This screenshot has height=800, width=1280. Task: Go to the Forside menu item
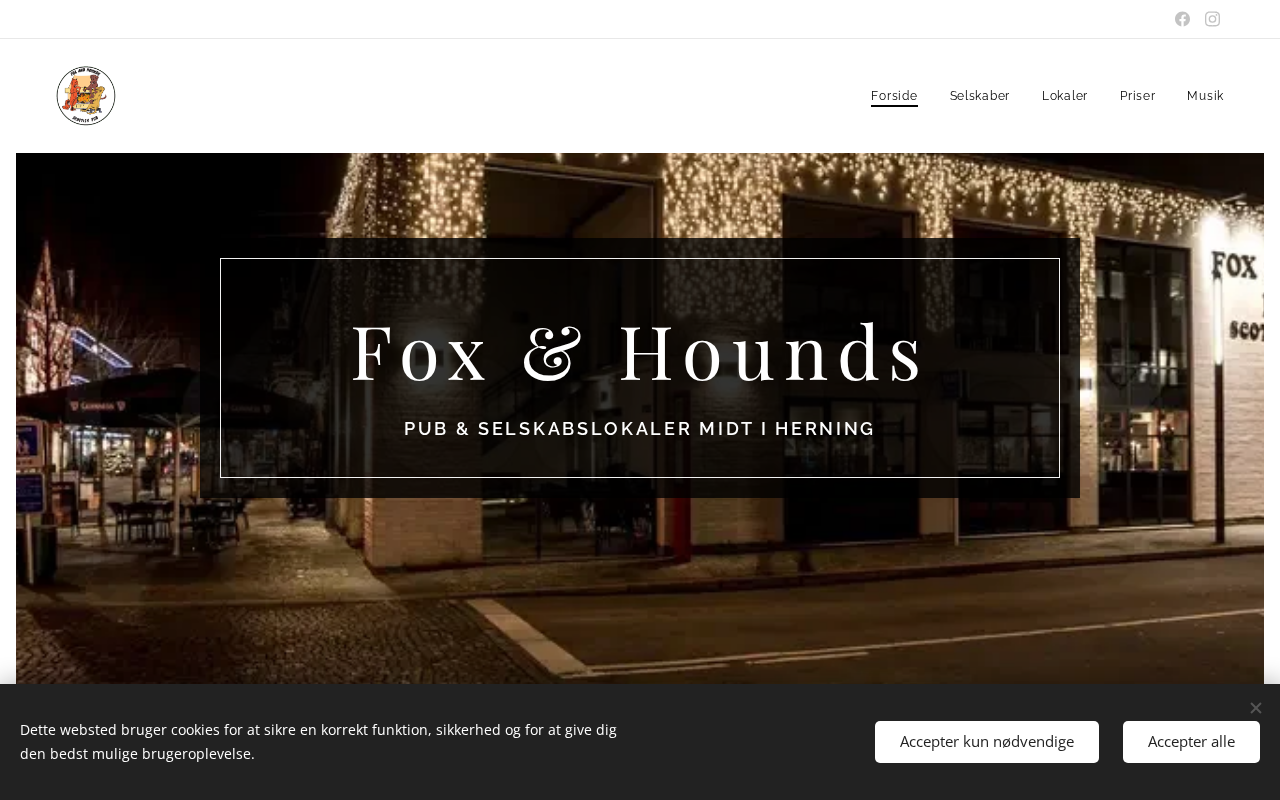[x=894, y=96]
